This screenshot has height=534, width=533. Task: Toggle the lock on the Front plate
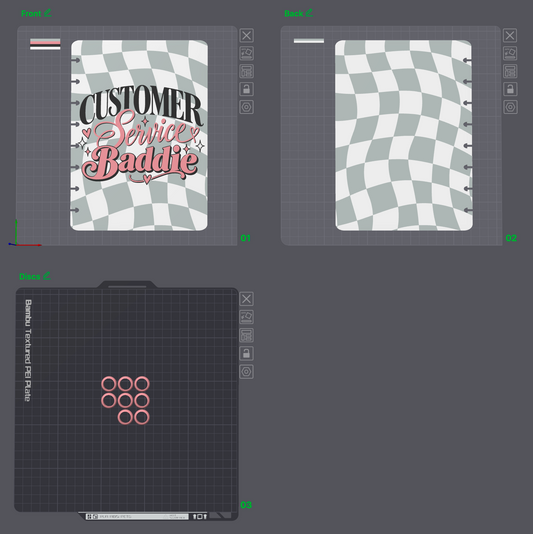click(247, 89)
